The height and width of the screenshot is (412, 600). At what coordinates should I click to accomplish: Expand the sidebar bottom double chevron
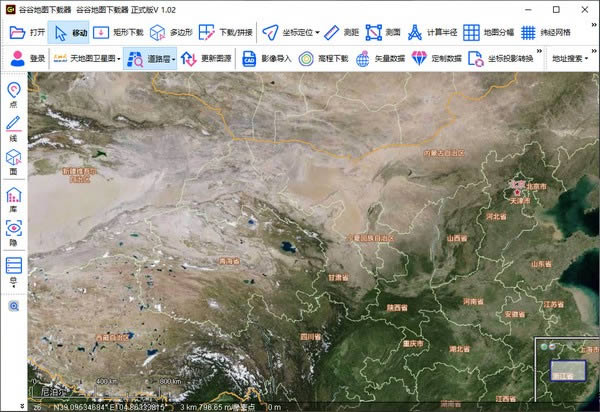point(22,406)
